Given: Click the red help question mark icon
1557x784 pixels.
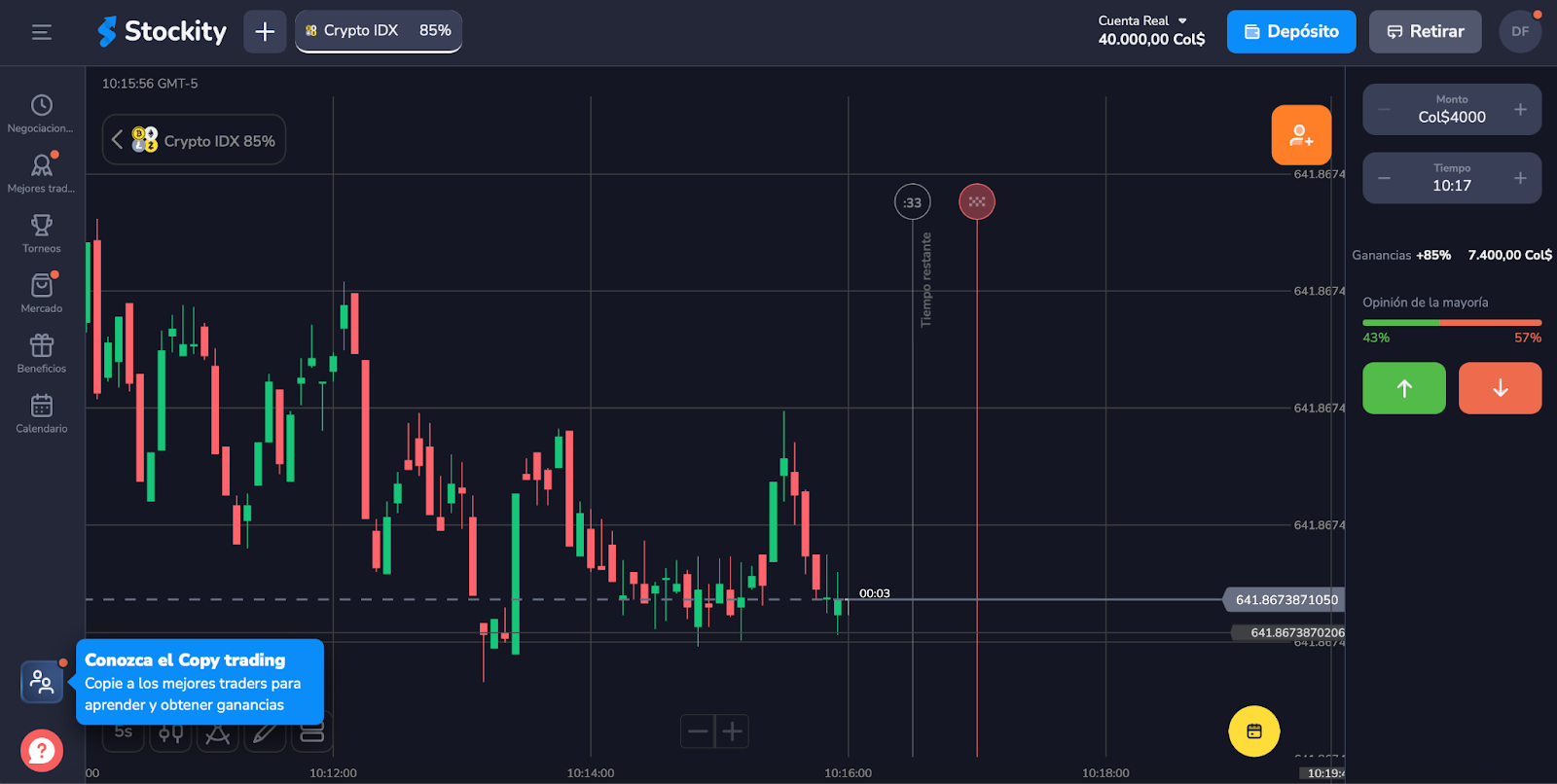Looking at the screenshot, I should 42,750.
